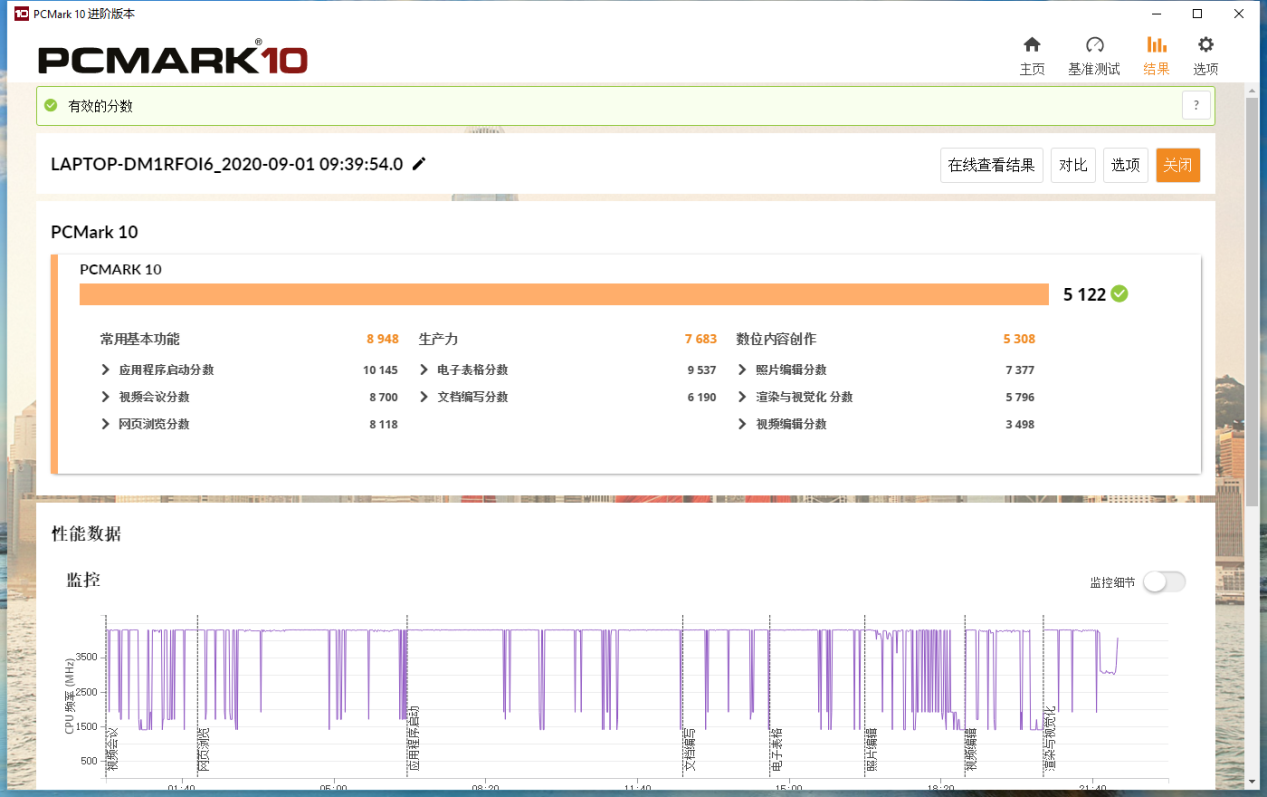Open the 选项 gear icon
This screenshot has height=797, width=1267.
(x=1206, y=45)
